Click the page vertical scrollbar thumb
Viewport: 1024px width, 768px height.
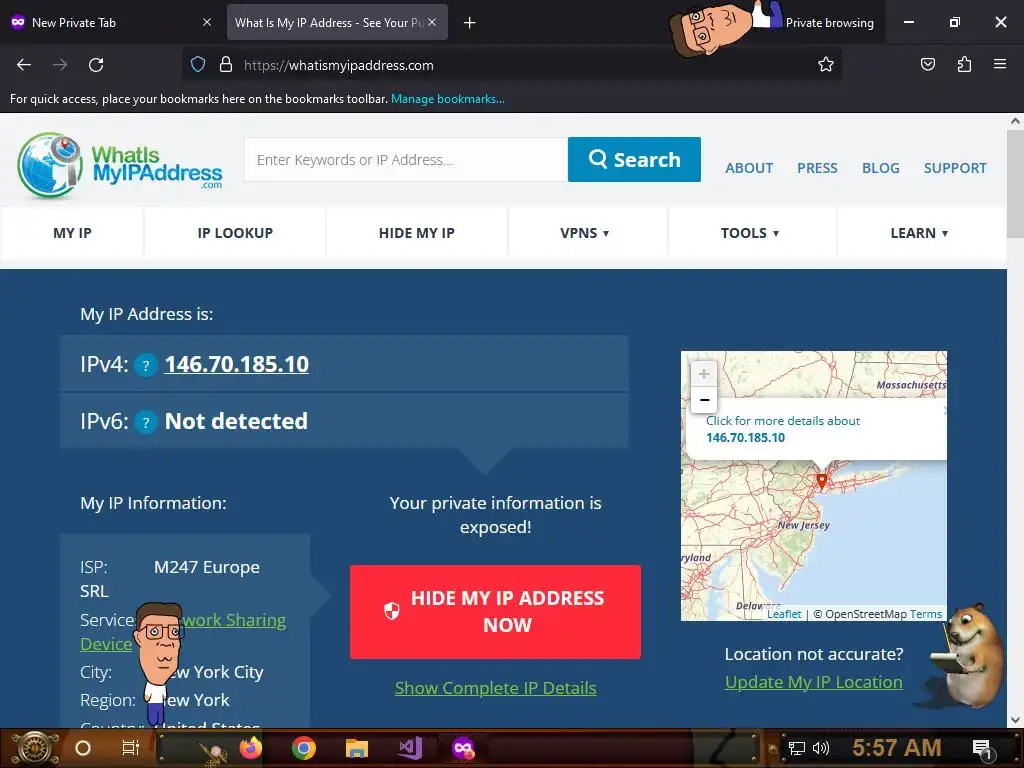pos(1015,184)
